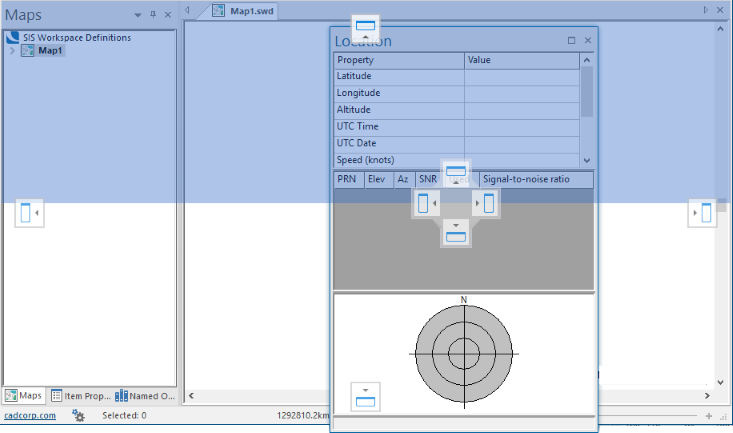Click the property list scroll-down arrow
Viewport: 733px width, 433px height.
[587, 160]
